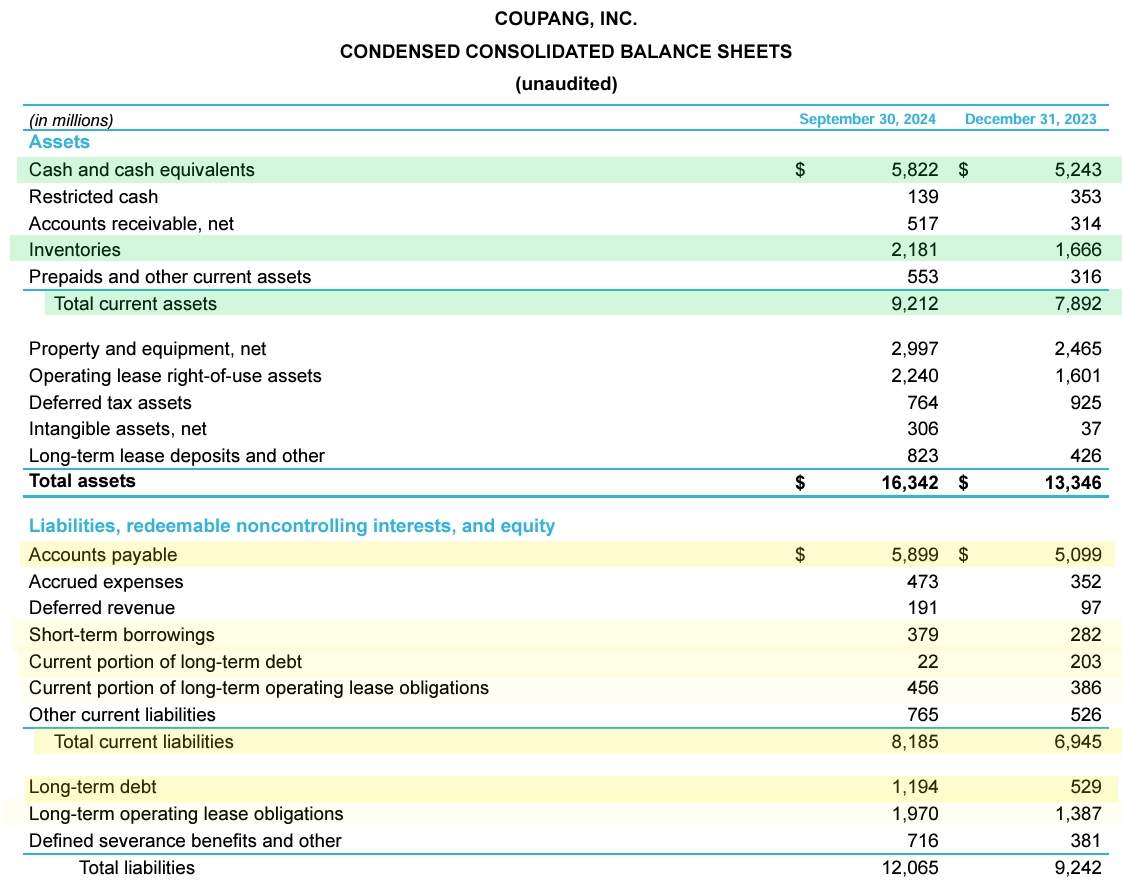The image size is (1122, 889).
Task: Click the short-term borrowings value 379
Action: (x=922, y=635)
